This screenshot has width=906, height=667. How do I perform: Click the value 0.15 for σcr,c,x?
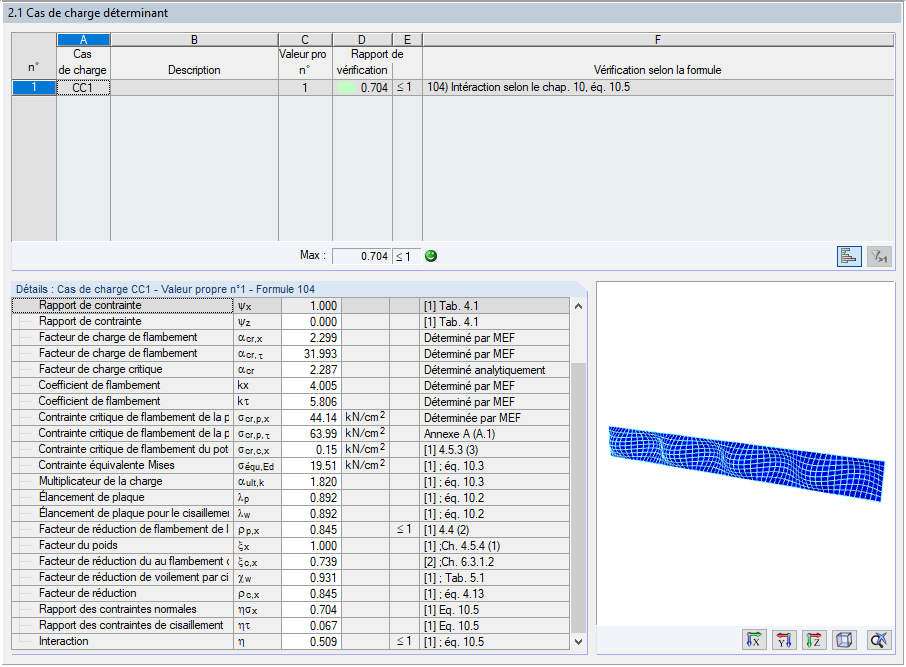click(311, 450)
